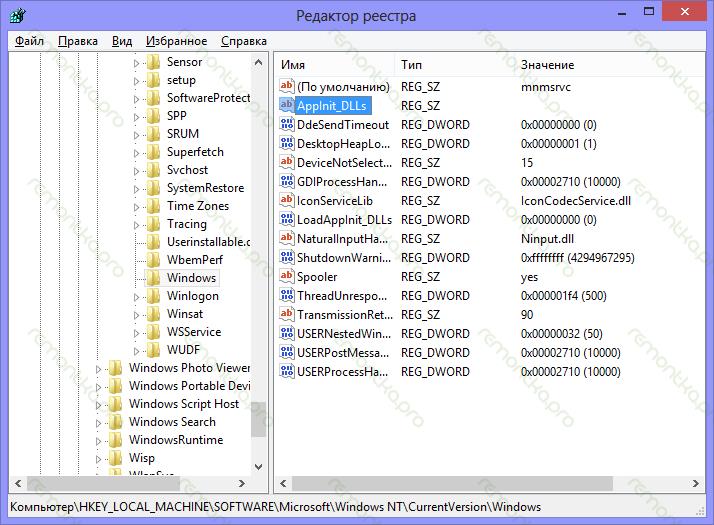Click the NaturalInputHa... string icon

tap(287, 238)
